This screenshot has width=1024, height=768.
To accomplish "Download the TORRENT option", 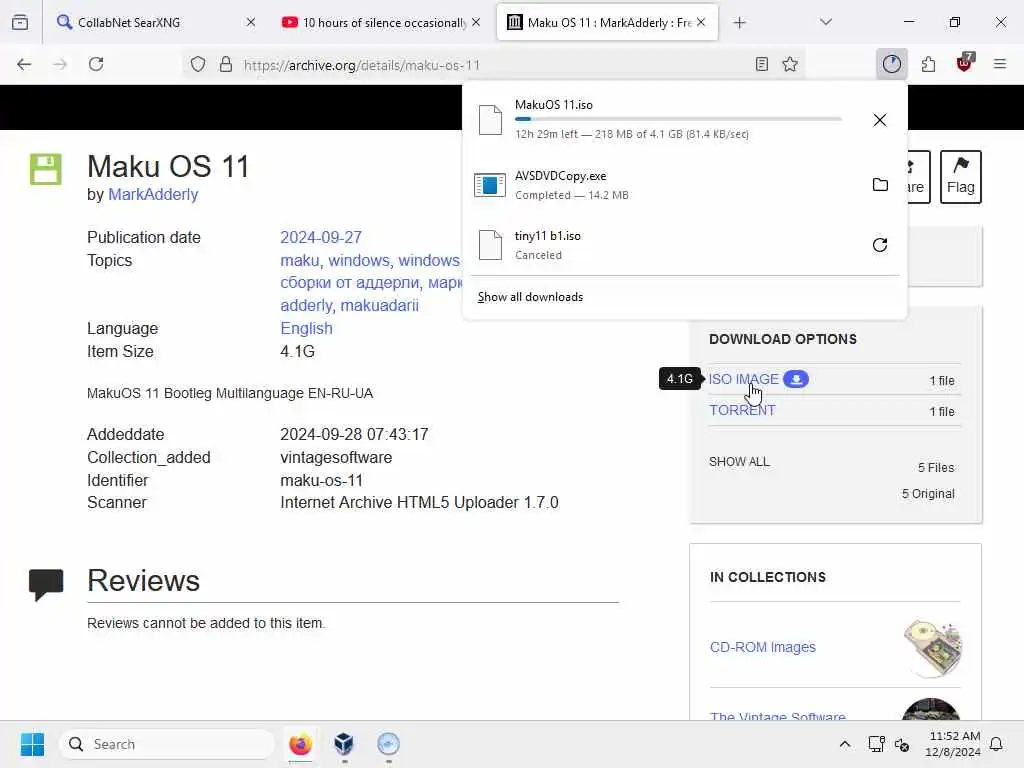I will coord(743,410).
